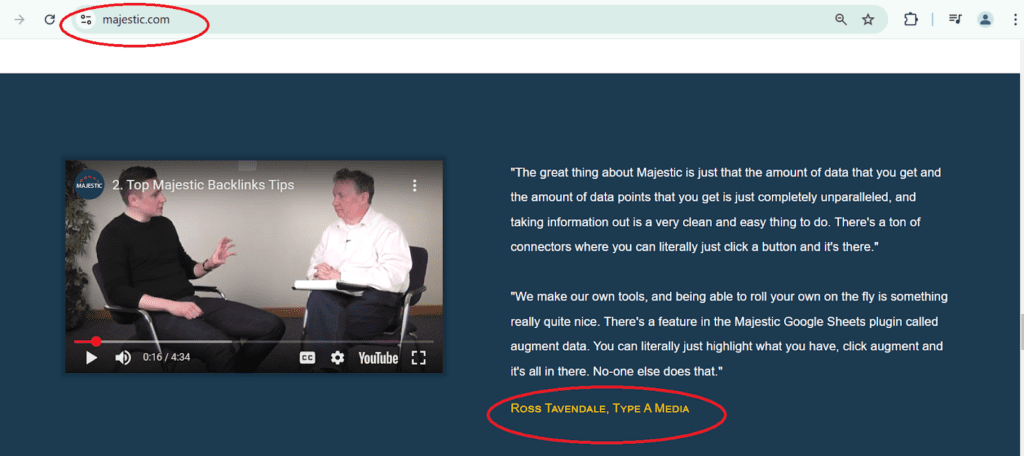Click the video title Top Majestic Backlinks Tips
Viewport: 1024px width, 456px height.
tap(203, 185)
